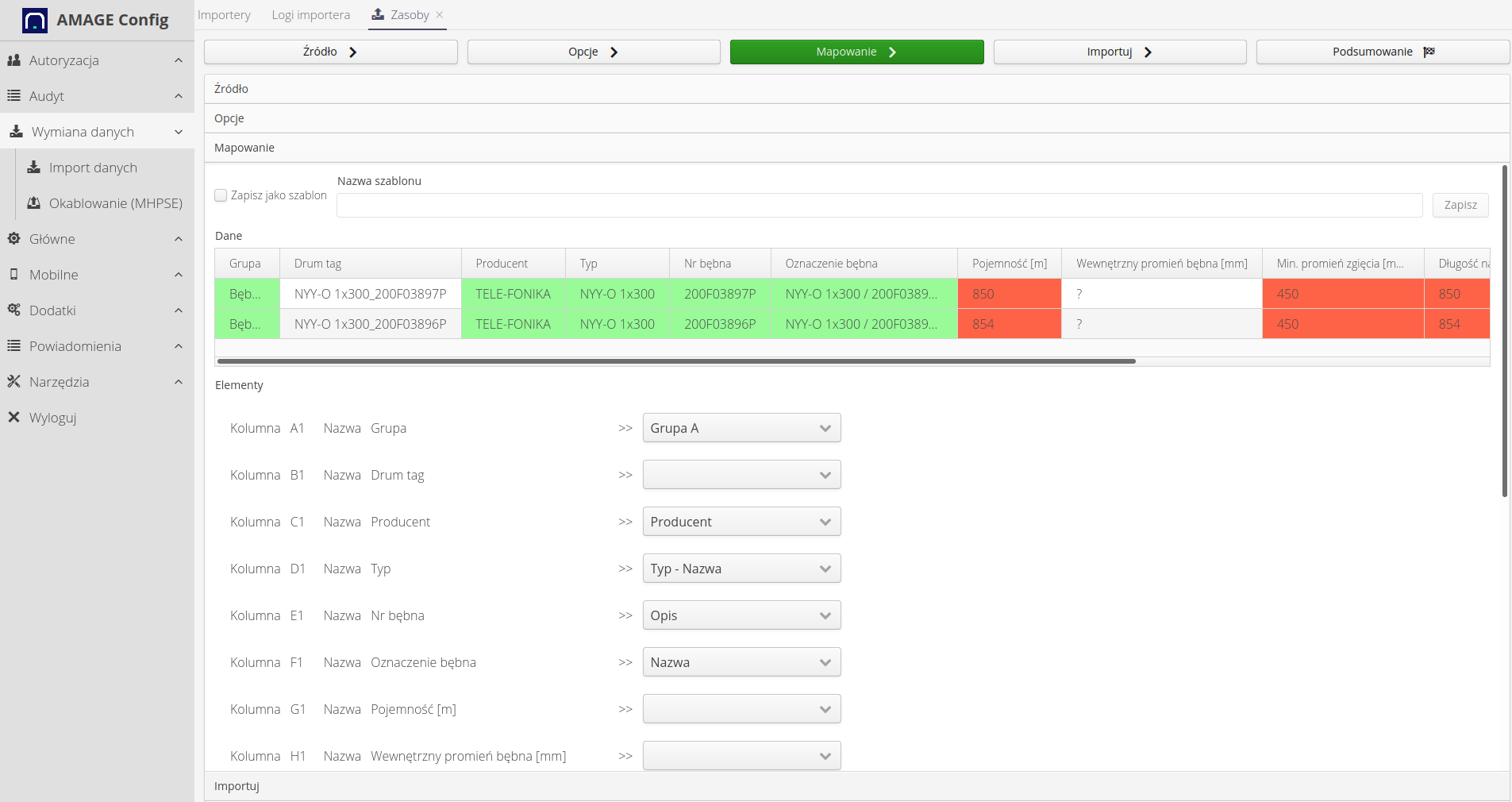Click the Narzędzia tools icon
1512x802 pixels.
click(13, 382)
